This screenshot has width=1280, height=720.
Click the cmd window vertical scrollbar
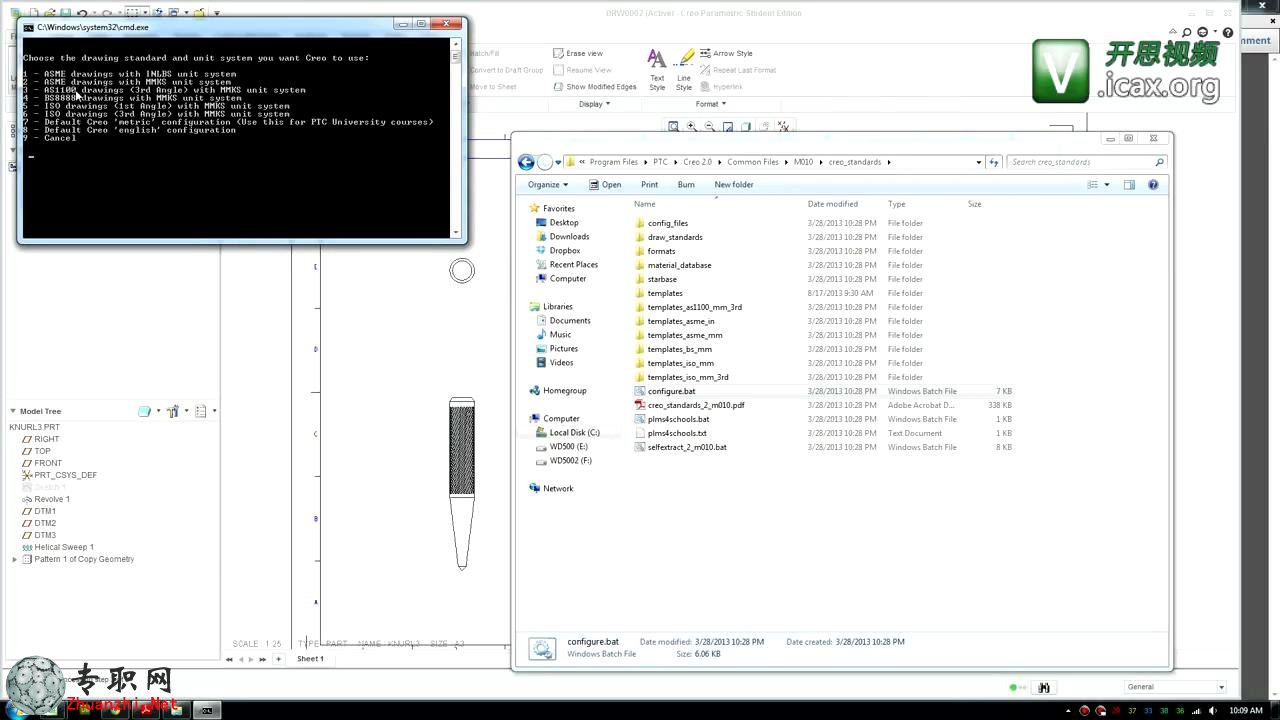coord(456,138)
